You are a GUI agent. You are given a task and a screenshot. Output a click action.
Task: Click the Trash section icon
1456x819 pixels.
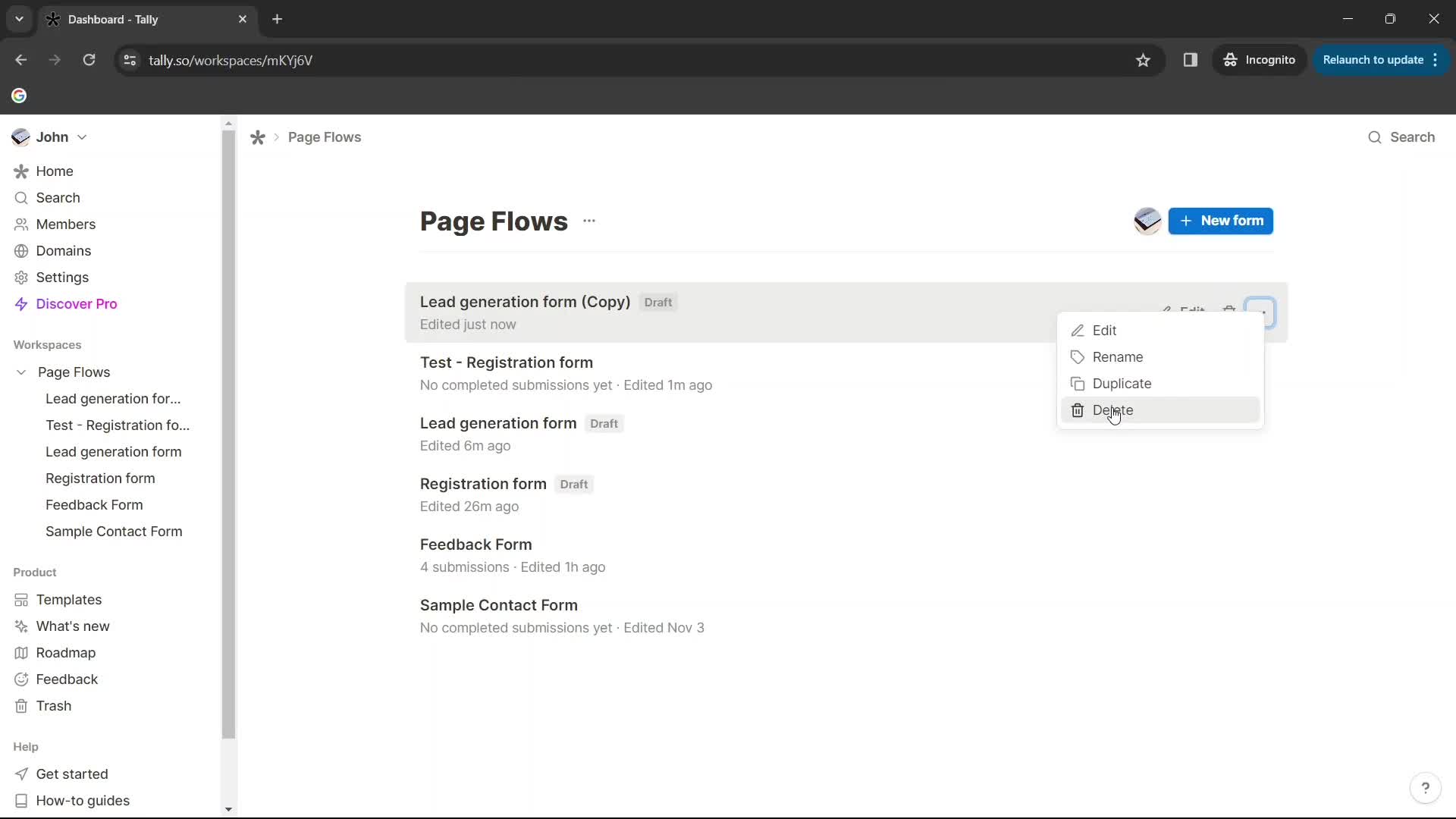click(x=21, y=706)
